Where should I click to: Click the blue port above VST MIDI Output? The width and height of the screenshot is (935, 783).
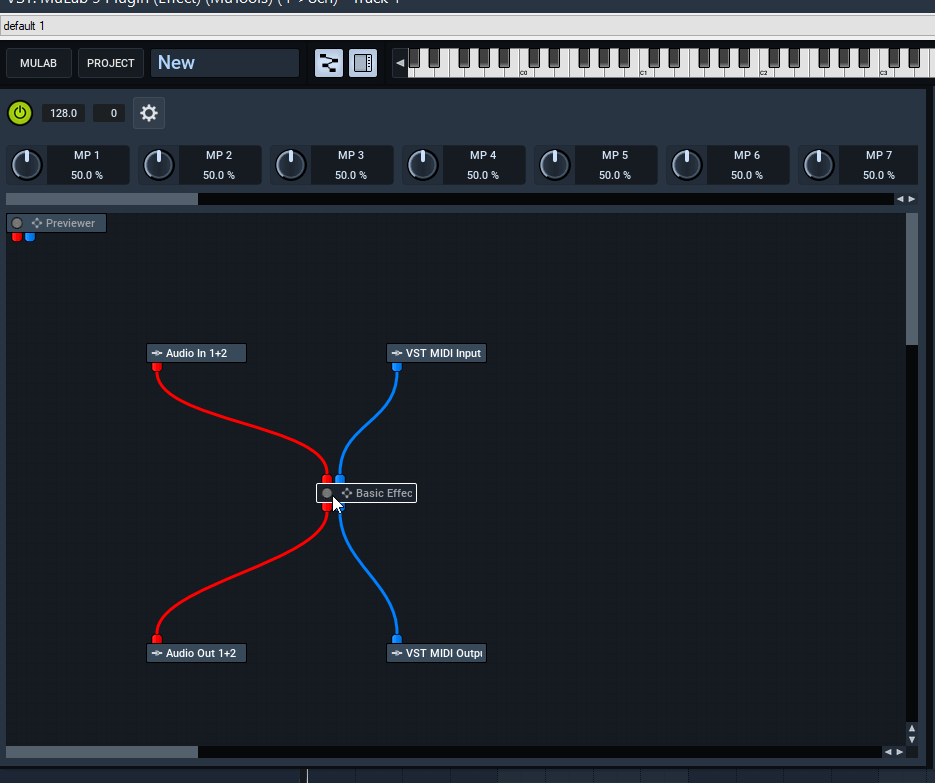pos(397,639)
